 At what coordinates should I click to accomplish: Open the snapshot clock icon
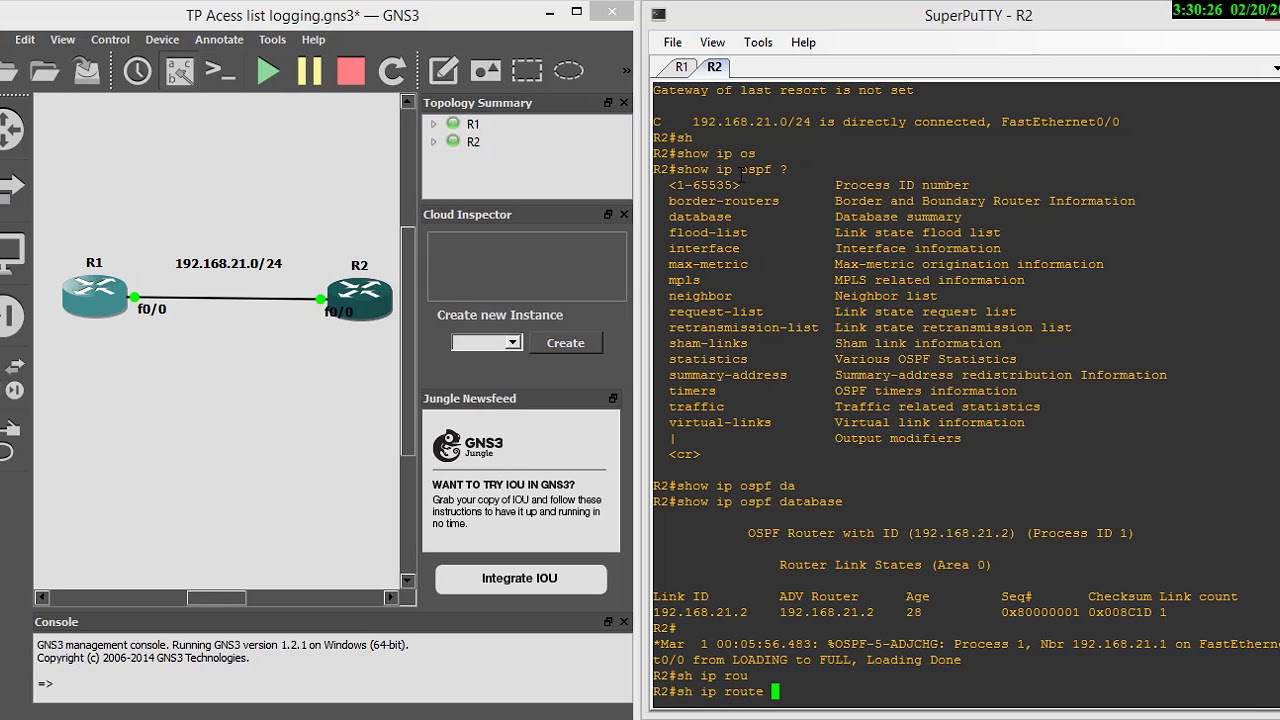137,71
